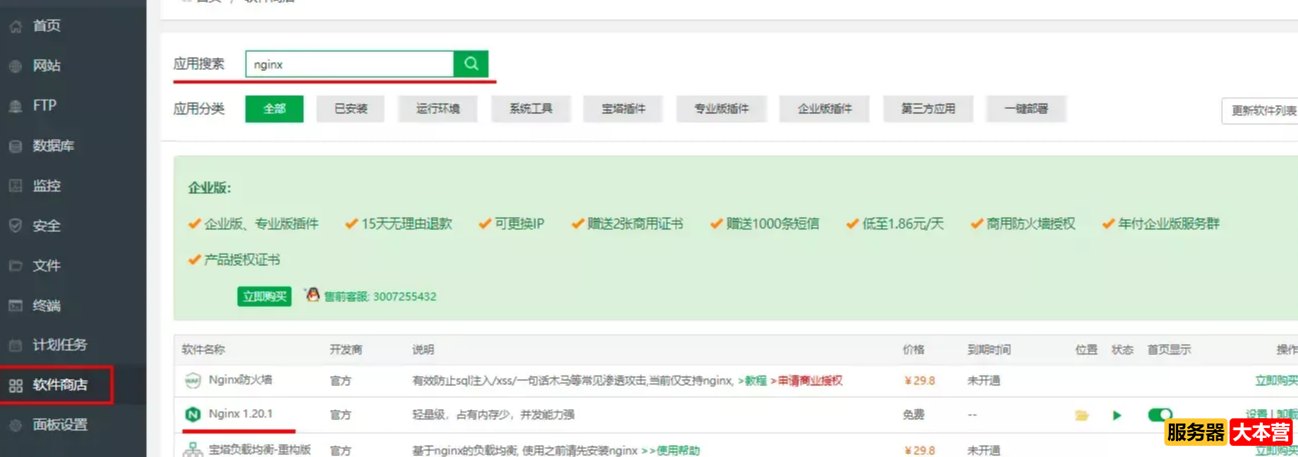
Task: Click the 宝塔负载均衡 row icon
Action: (192, 449)
